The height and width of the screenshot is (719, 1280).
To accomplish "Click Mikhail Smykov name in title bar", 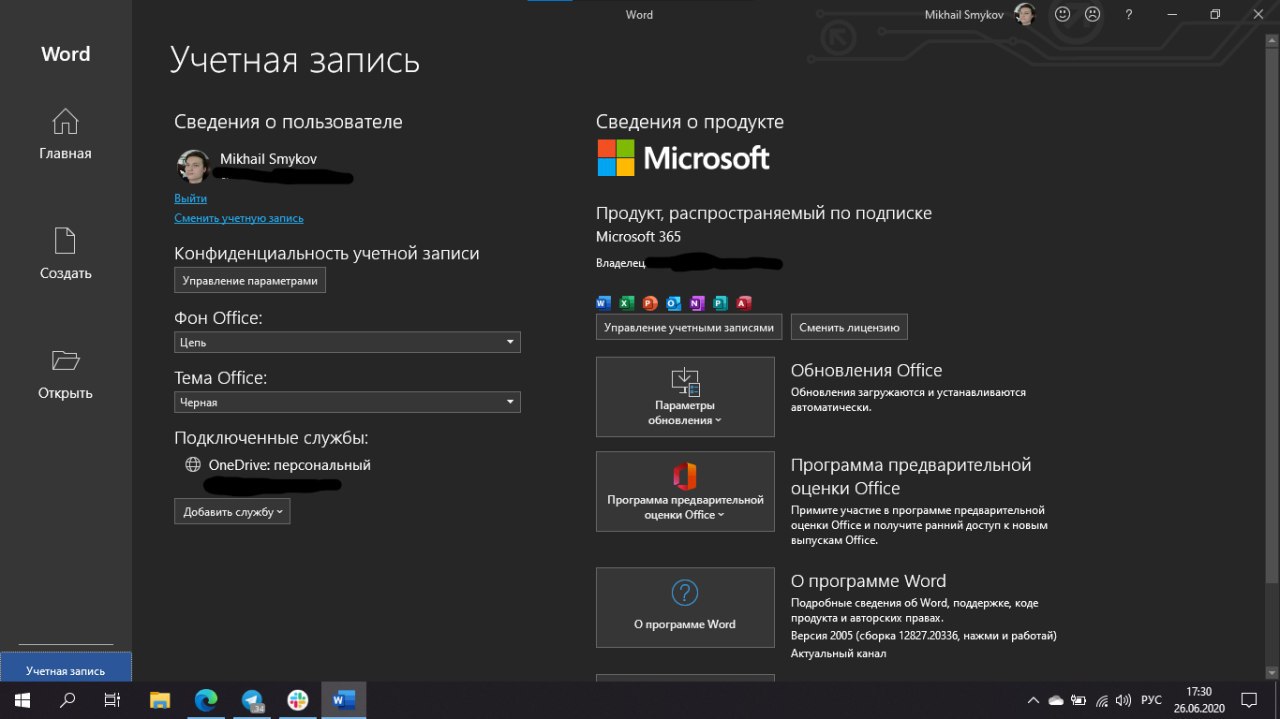I will (965, 14).
